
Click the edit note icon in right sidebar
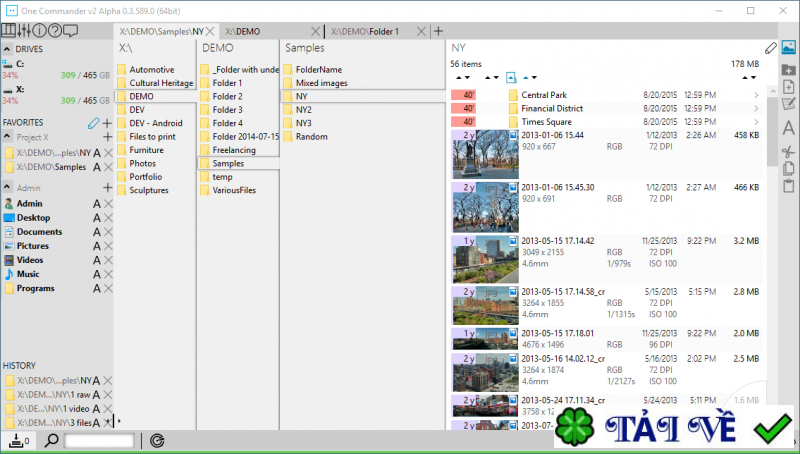tap(788, 105)
